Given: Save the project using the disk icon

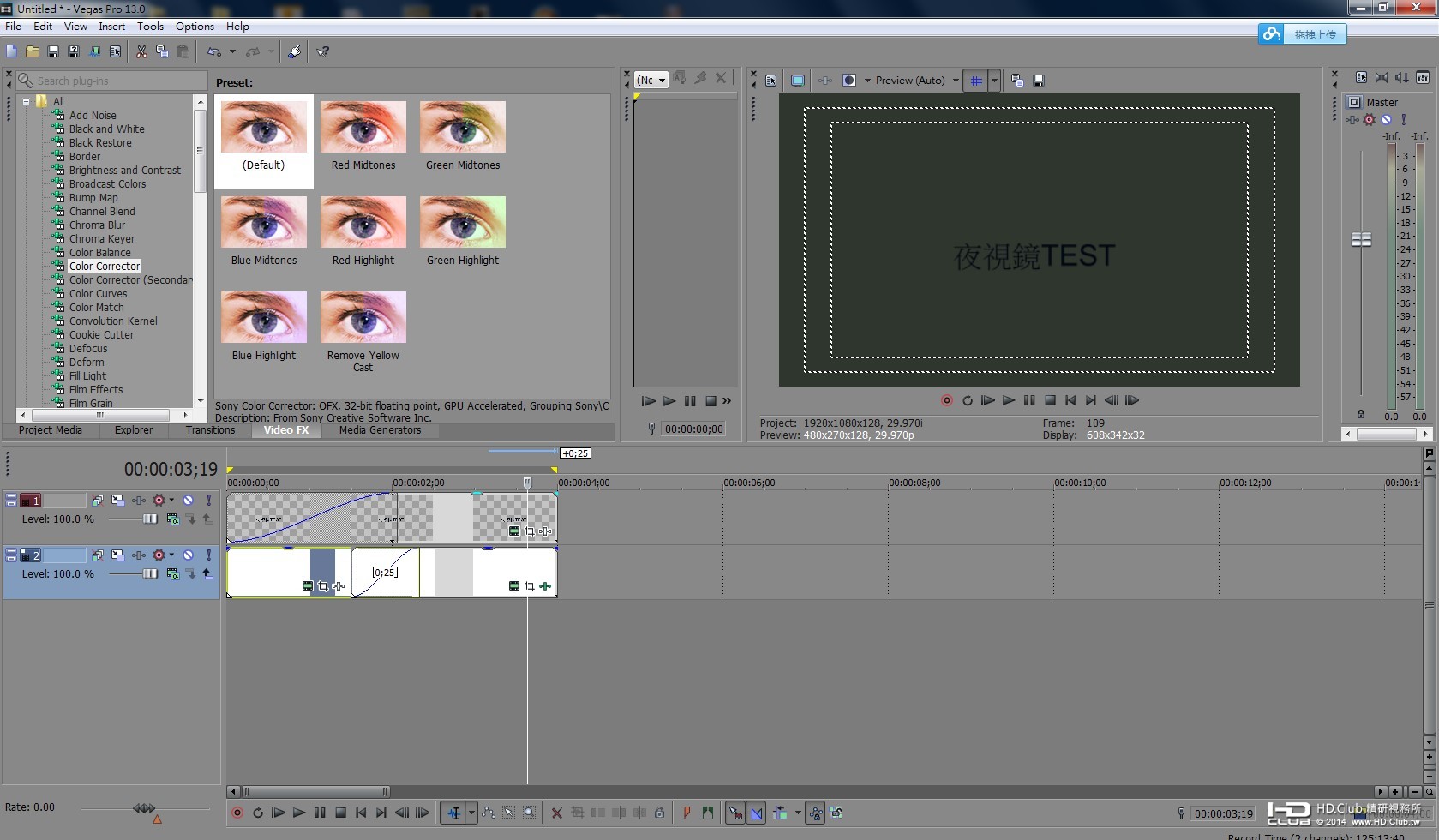Looking at the screenshot, I should pos(52,51).
